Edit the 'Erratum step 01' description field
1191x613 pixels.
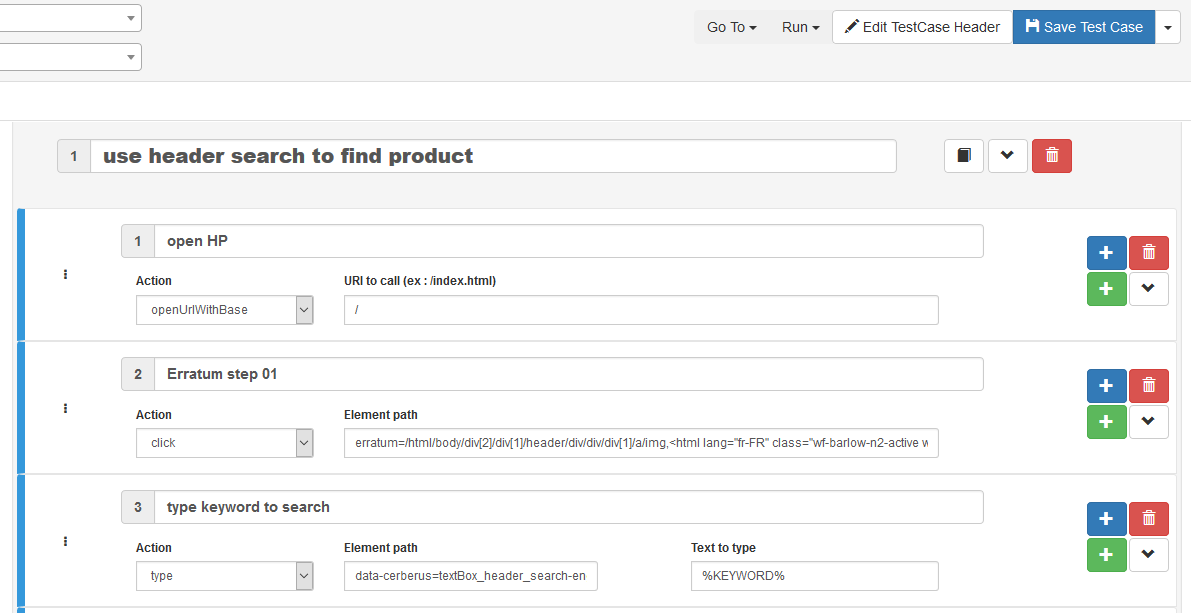pyautogui.click(x=569, y=374)
